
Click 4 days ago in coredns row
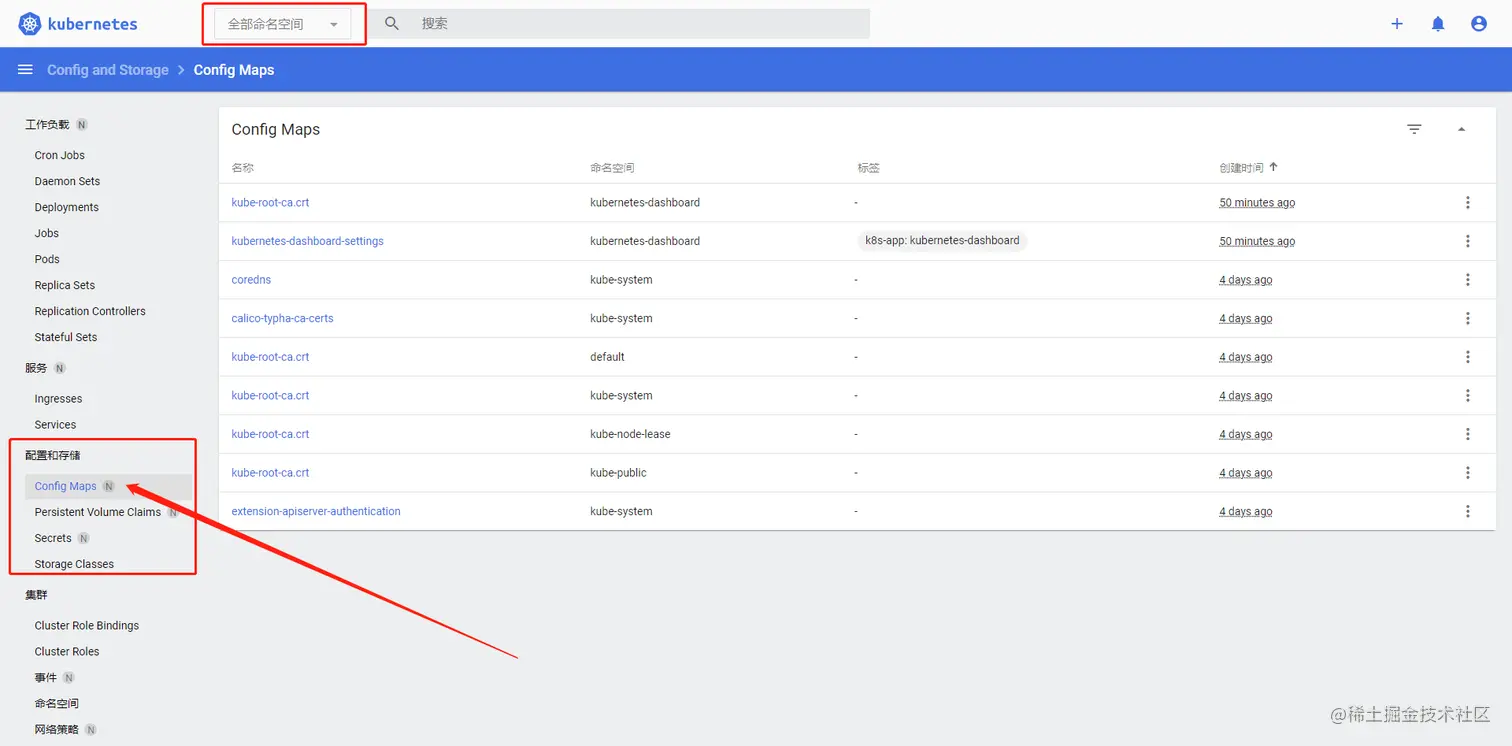click(1246, 280)
